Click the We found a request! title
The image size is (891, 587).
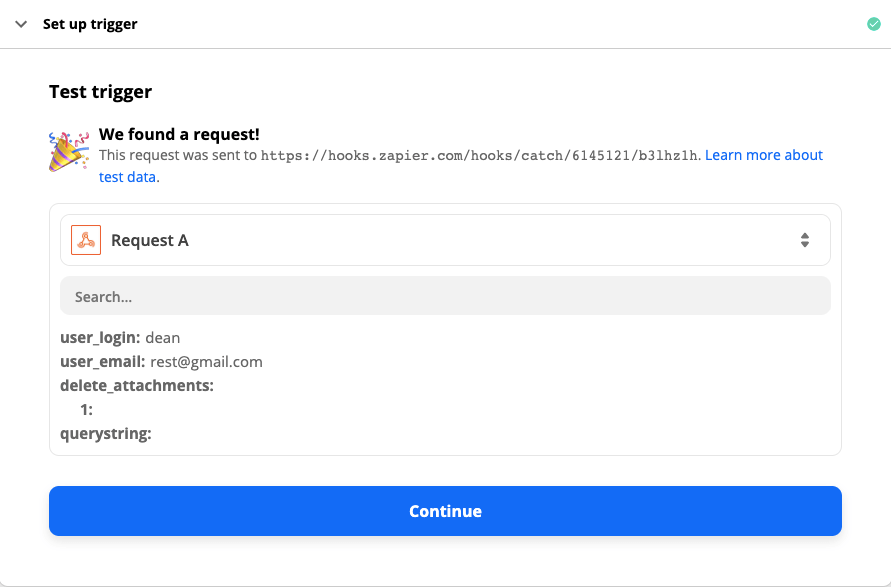click(179, 135)
